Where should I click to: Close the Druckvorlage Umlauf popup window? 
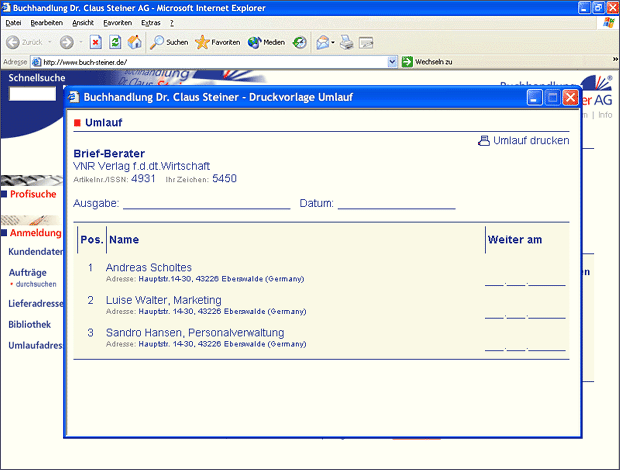570,97
